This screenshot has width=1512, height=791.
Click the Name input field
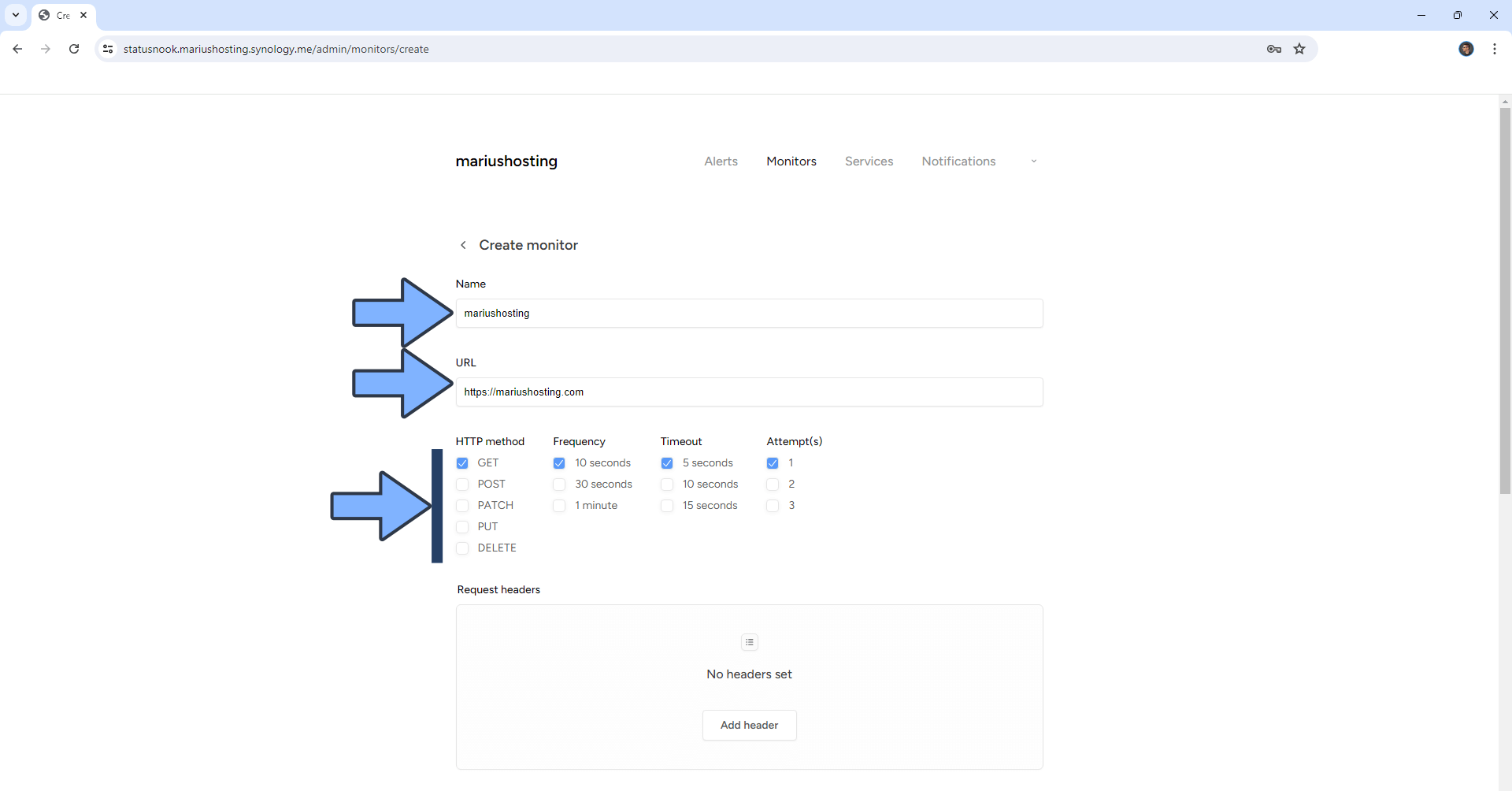click(x=749, y=313)
